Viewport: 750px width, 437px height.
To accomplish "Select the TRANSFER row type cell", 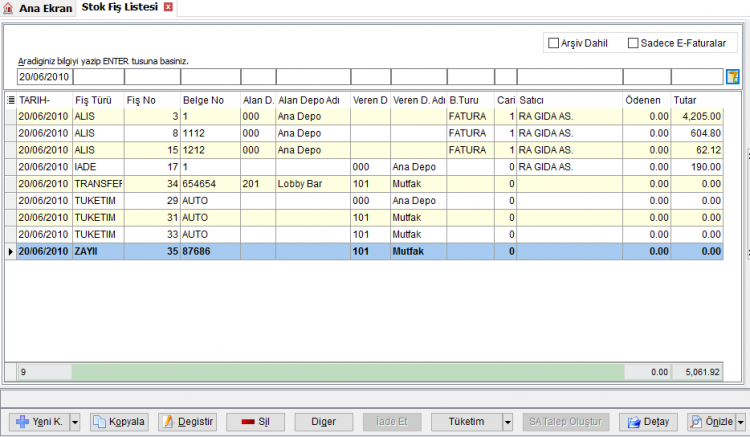I will (99, 184).
